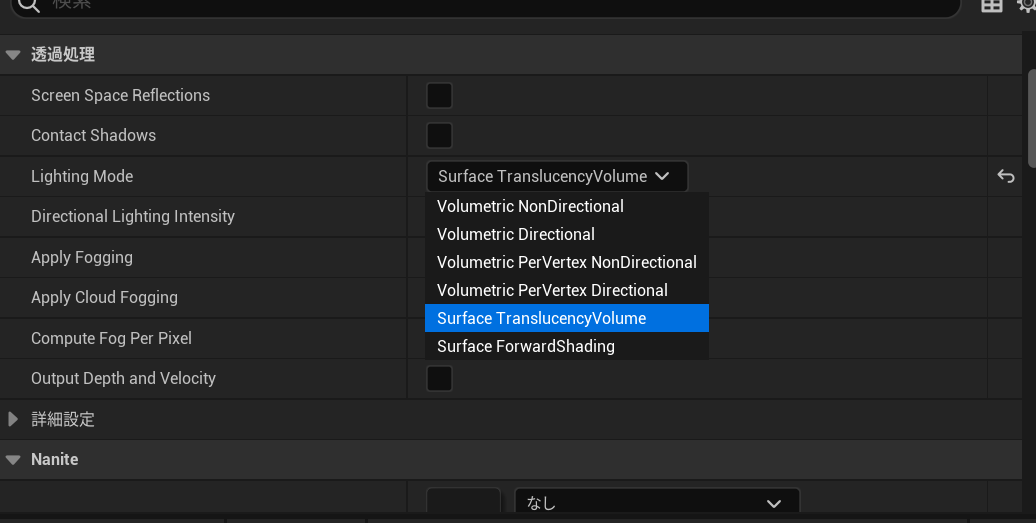Choose the Volumetric Directional option
This screenshot has width=1036, height=523.
[516, 235]
